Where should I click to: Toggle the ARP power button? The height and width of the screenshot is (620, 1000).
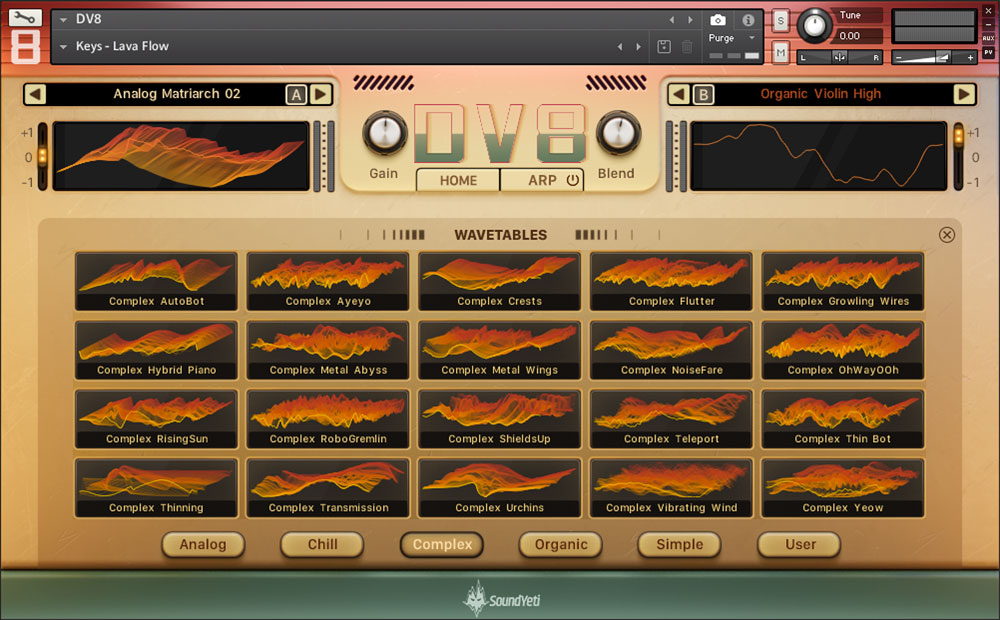click(x=573, y=180)
